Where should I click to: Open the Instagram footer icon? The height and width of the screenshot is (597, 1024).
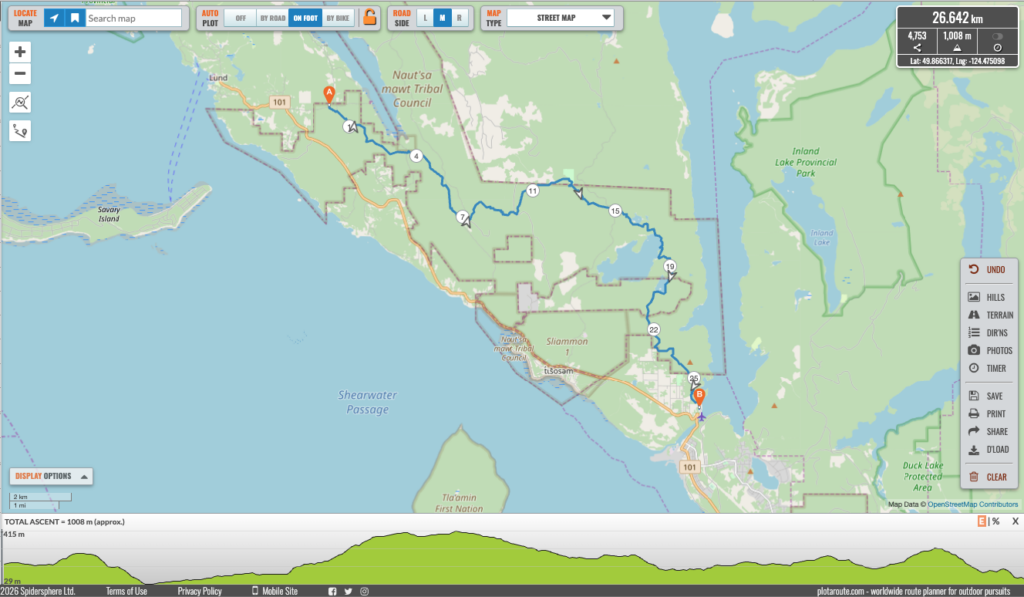364,591
